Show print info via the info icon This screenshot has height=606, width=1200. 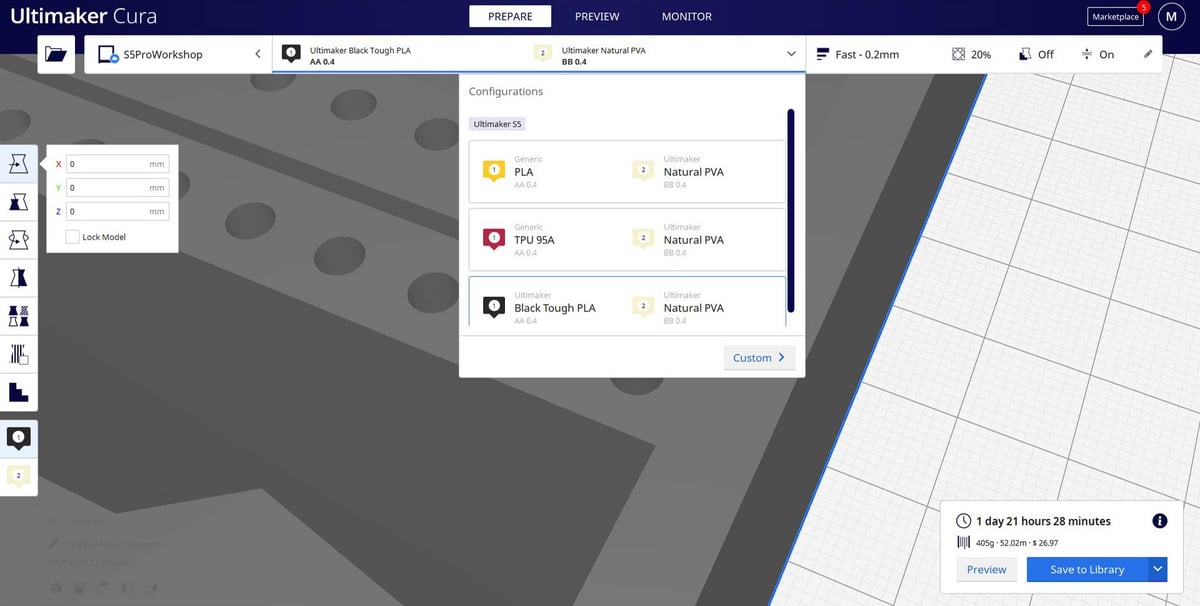coord(1160,521)
